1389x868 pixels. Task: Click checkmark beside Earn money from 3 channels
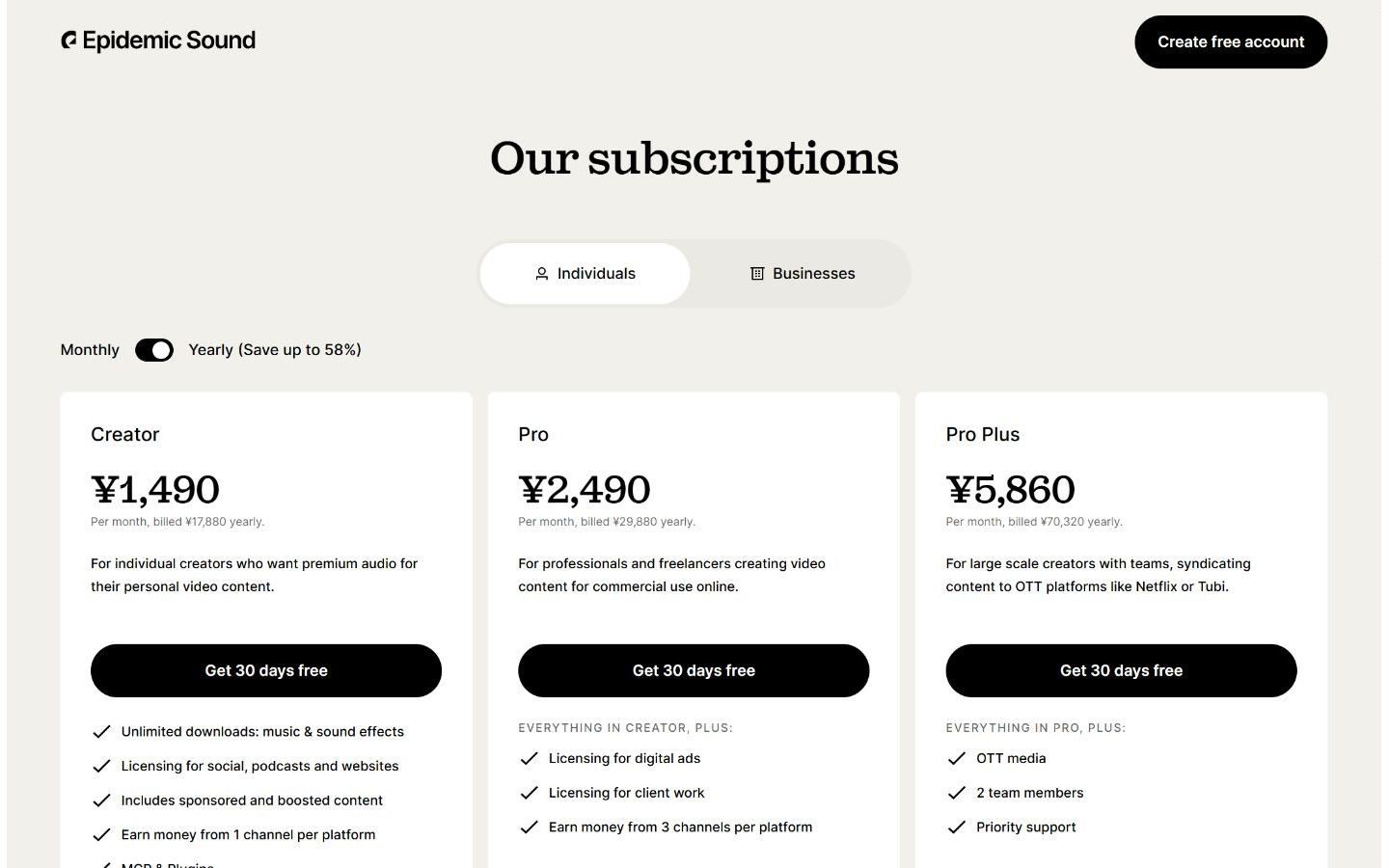[529, 827]
